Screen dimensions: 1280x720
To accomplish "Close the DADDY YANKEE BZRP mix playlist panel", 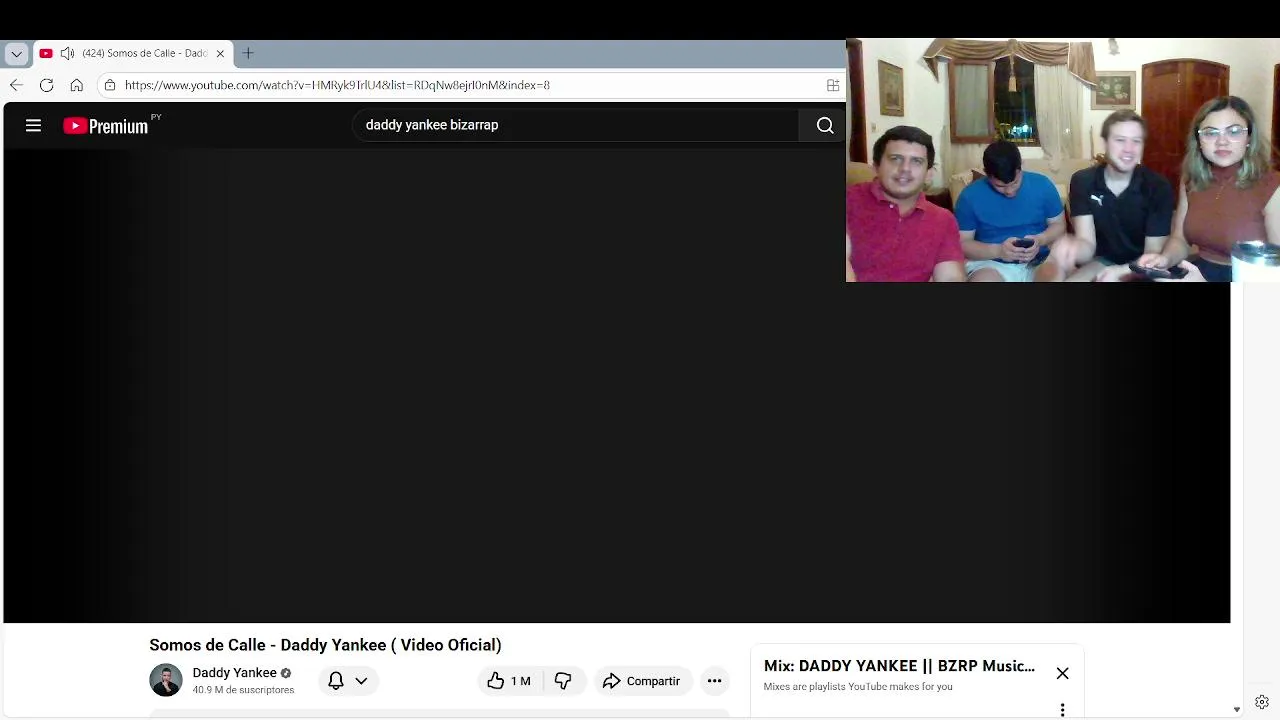I will 1062,674.
